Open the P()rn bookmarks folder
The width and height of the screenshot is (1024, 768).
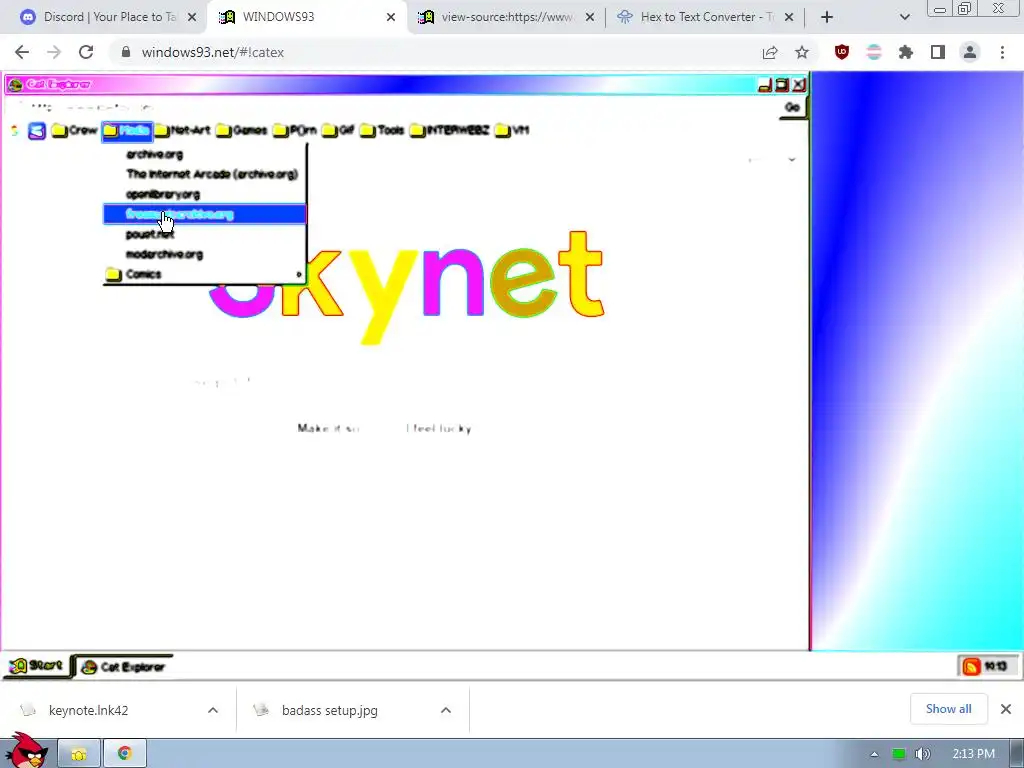[295, 131]
